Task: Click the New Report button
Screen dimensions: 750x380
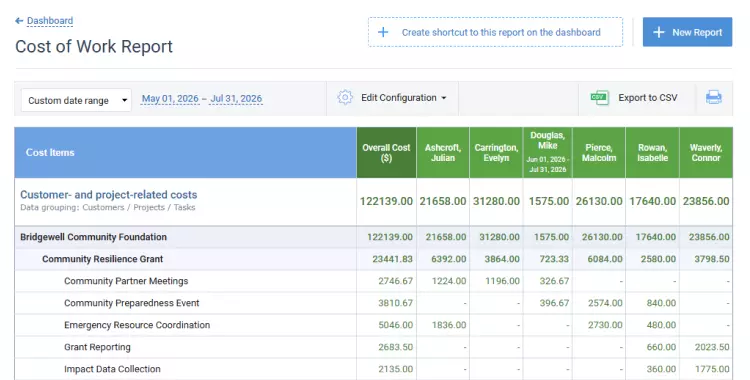Action: click(x=687, y=32)
